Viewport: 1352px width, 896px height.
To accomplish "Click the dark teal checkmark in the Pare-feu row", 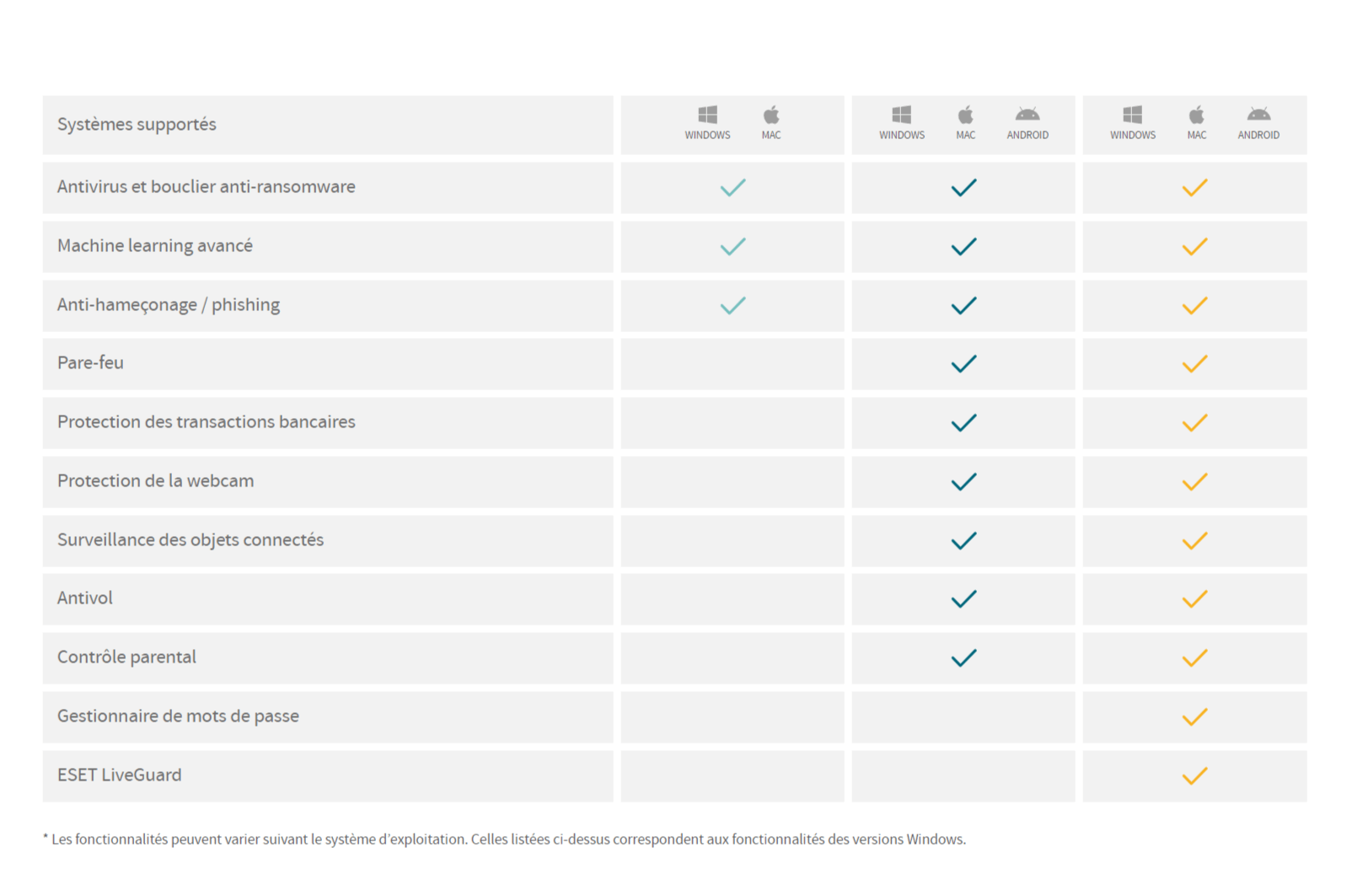I will click(963, 364).
